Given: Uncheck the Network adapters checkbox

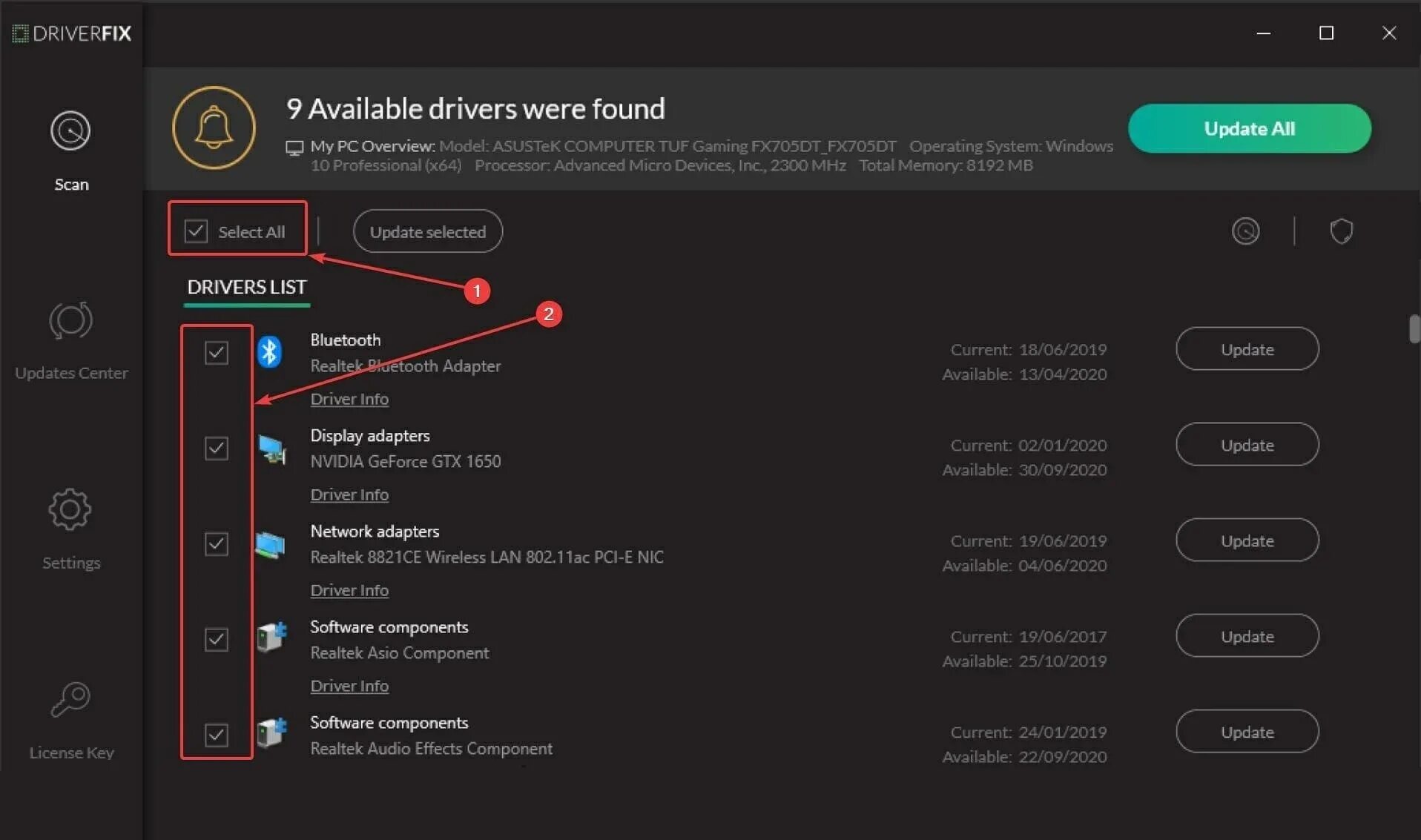Looking at the screenshot, I should tap(217, 543).
